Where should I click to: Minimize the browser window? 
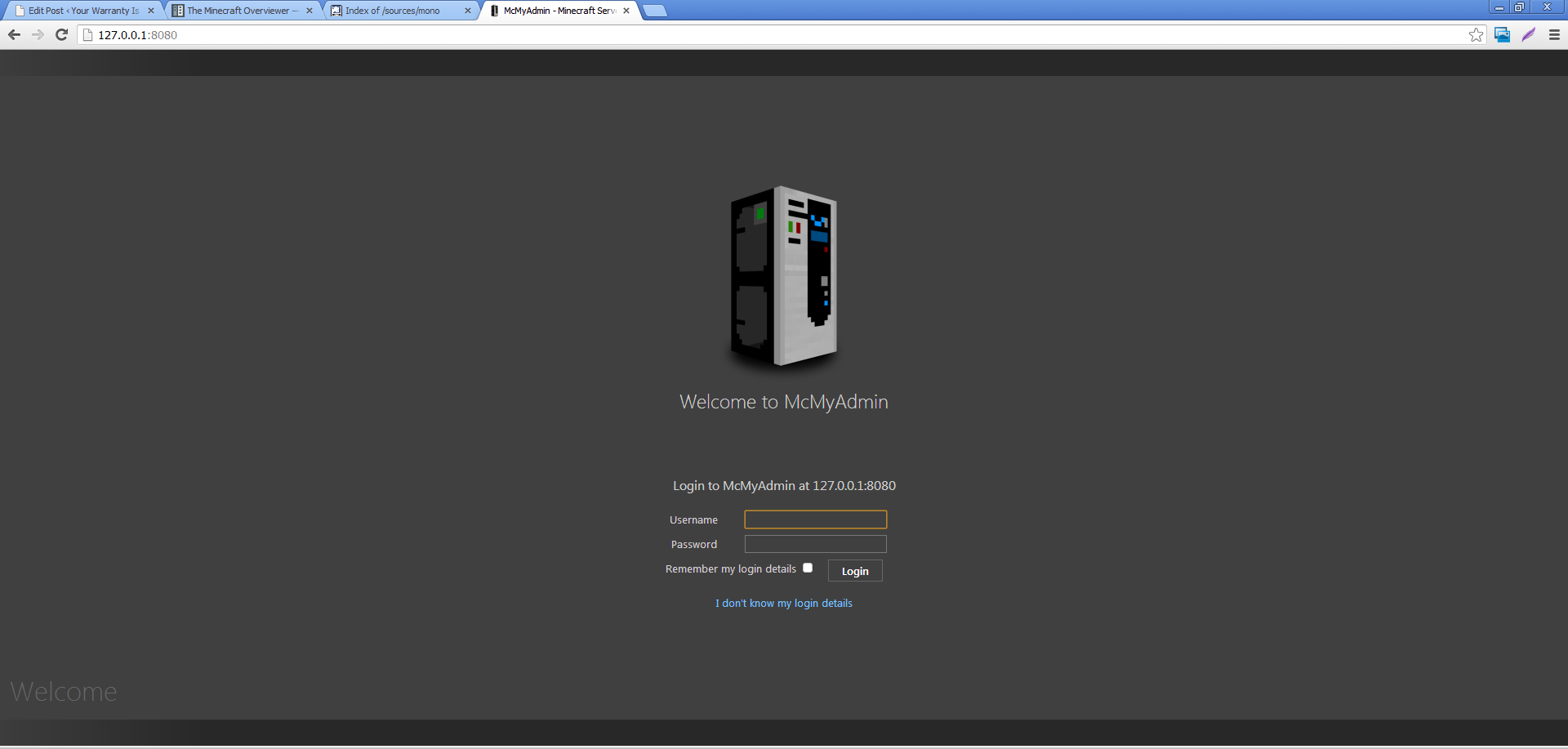click(1499, 7)
